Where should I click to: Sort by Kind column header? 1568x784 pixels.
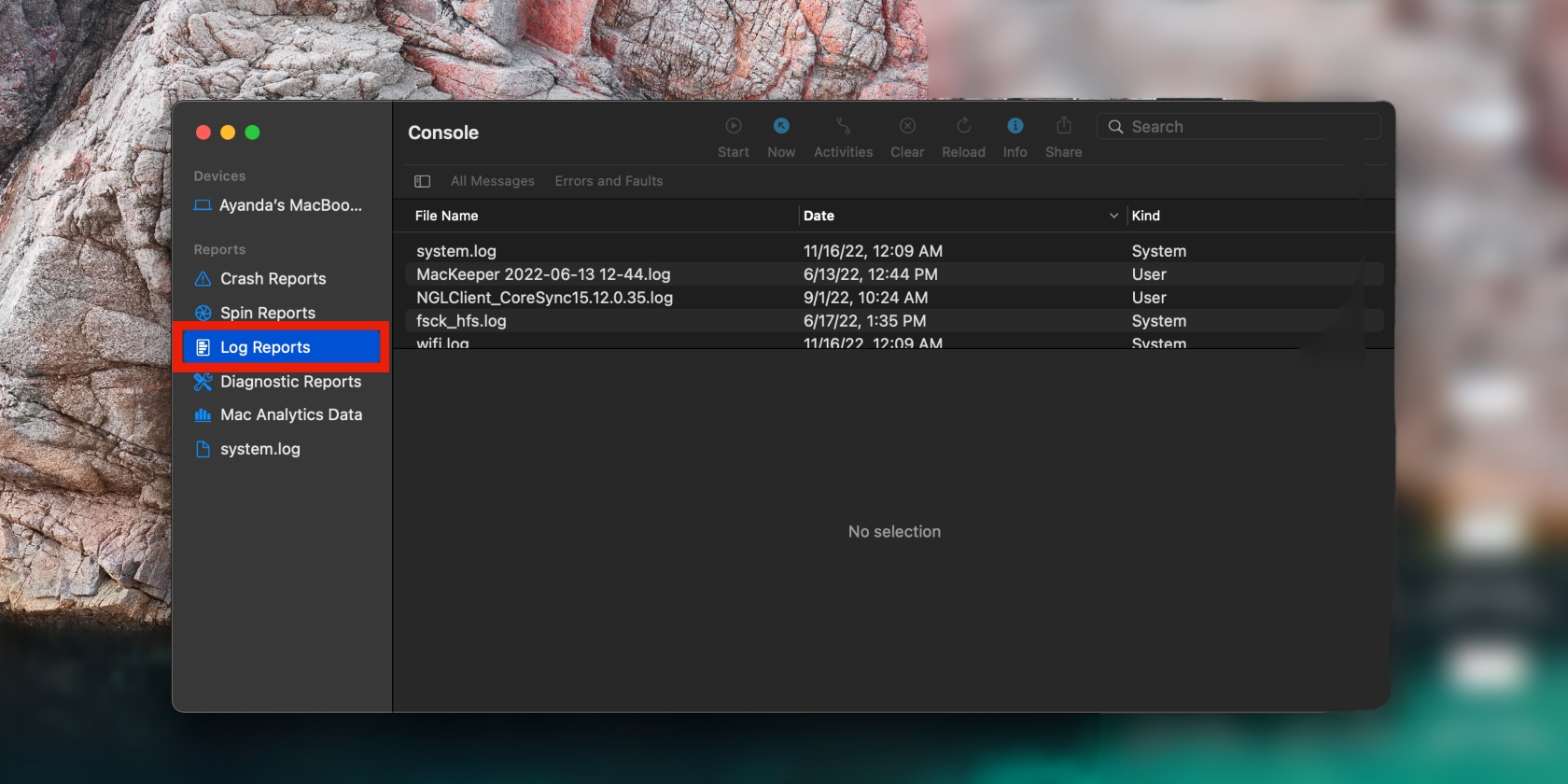pos(1145,216)
